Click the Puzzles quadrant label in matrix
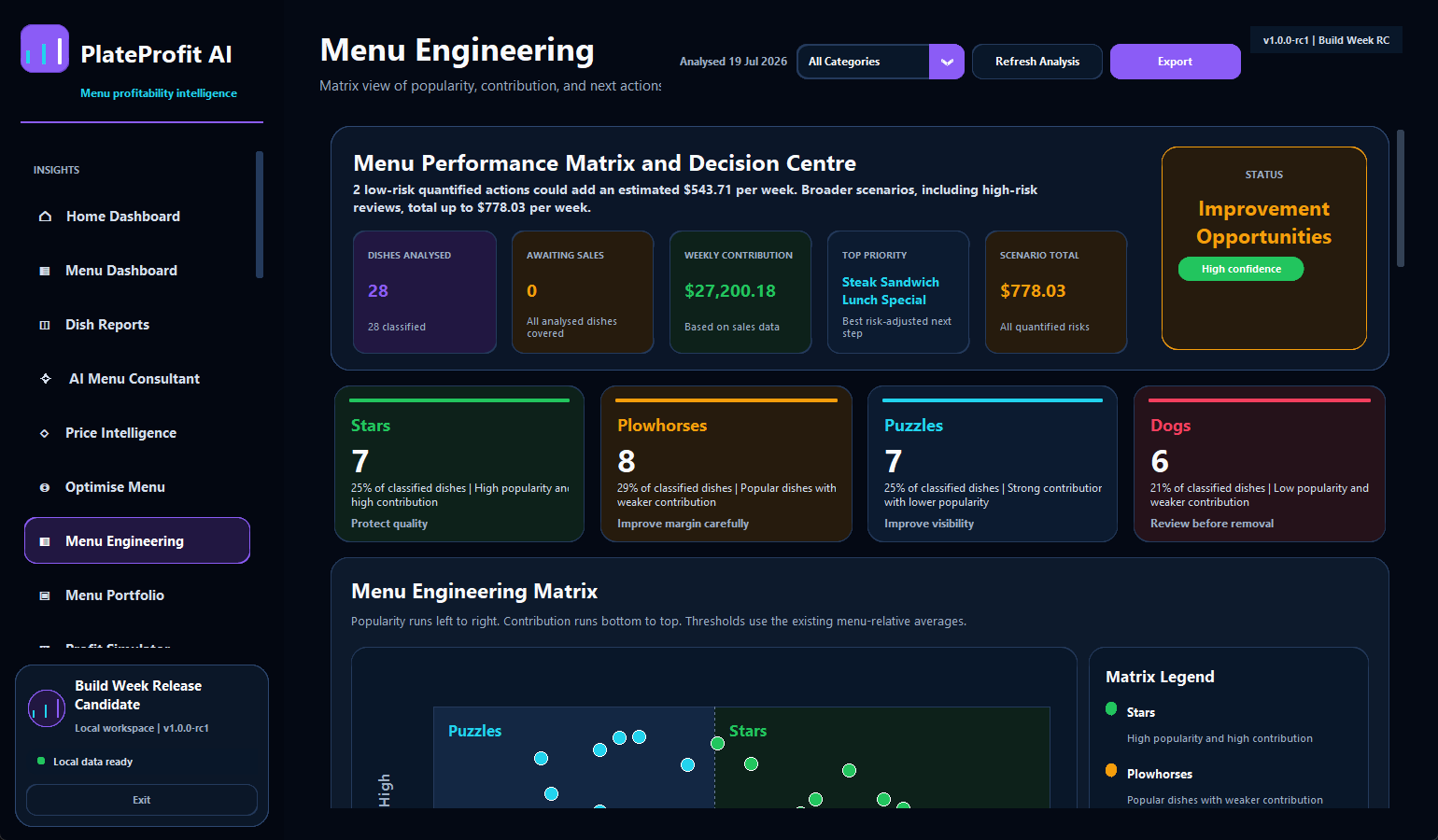1438x840 pixels. click(x=474, y=731)
